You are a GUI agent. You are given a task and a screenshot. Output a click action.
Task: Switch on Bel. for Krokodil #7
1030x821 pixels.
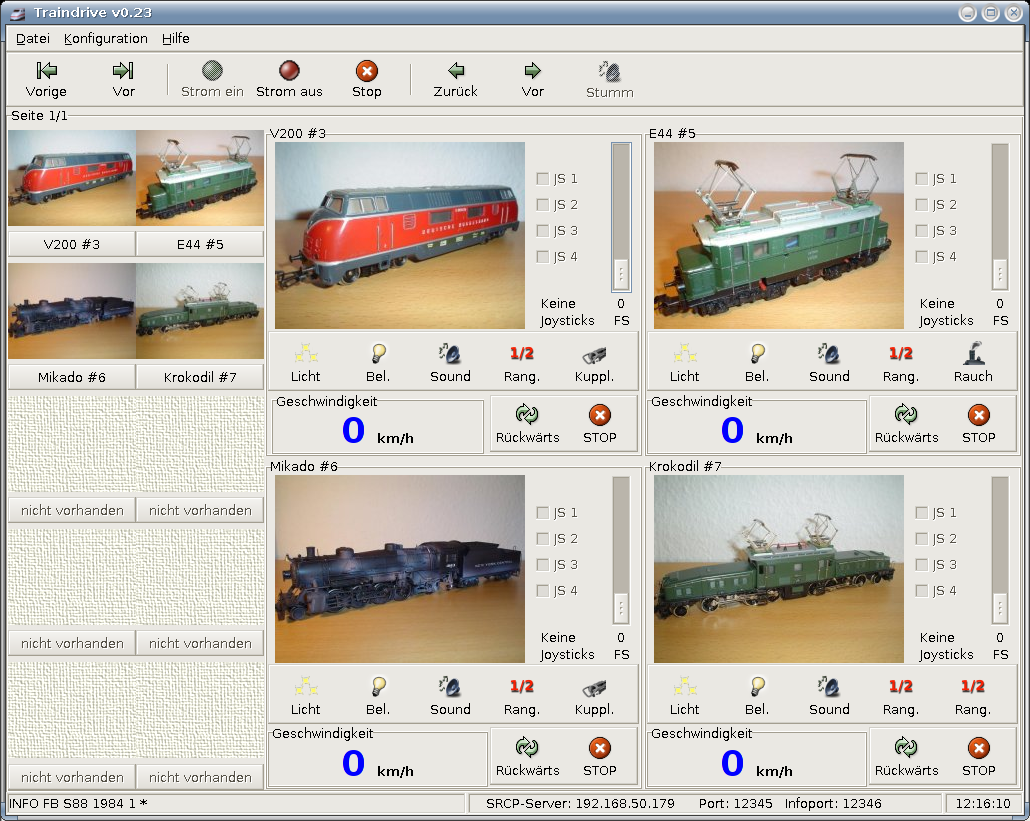point(757,687)
